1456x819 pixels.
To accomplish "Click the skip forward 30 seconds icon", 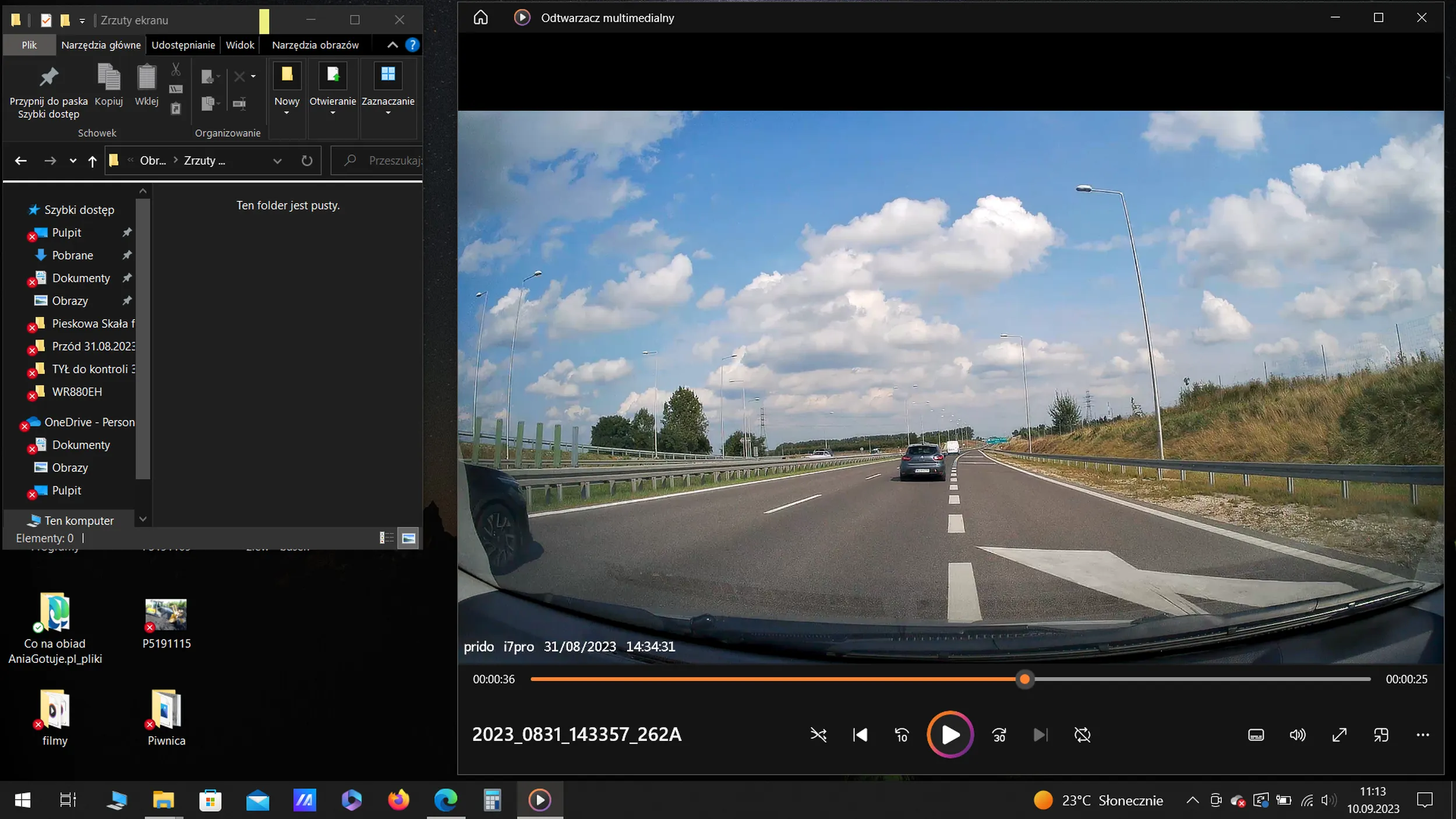I will coord(999,735).
